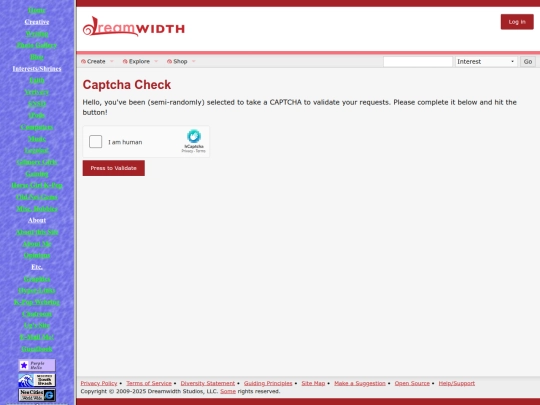Focus the site search text field
Viewport: 540px width, 405px height.
tap(418, 62)
